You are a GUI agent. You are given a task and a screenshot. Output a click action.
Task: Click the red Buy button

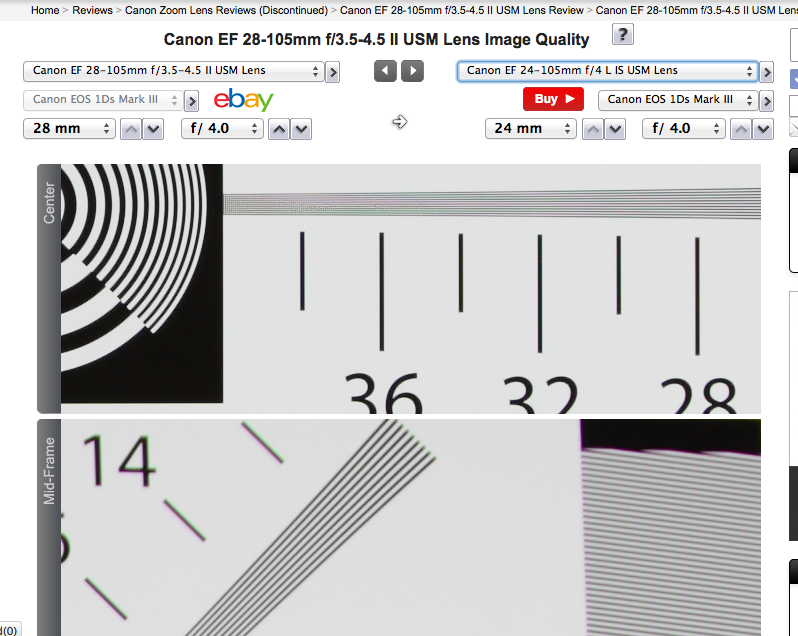(552, 99)
